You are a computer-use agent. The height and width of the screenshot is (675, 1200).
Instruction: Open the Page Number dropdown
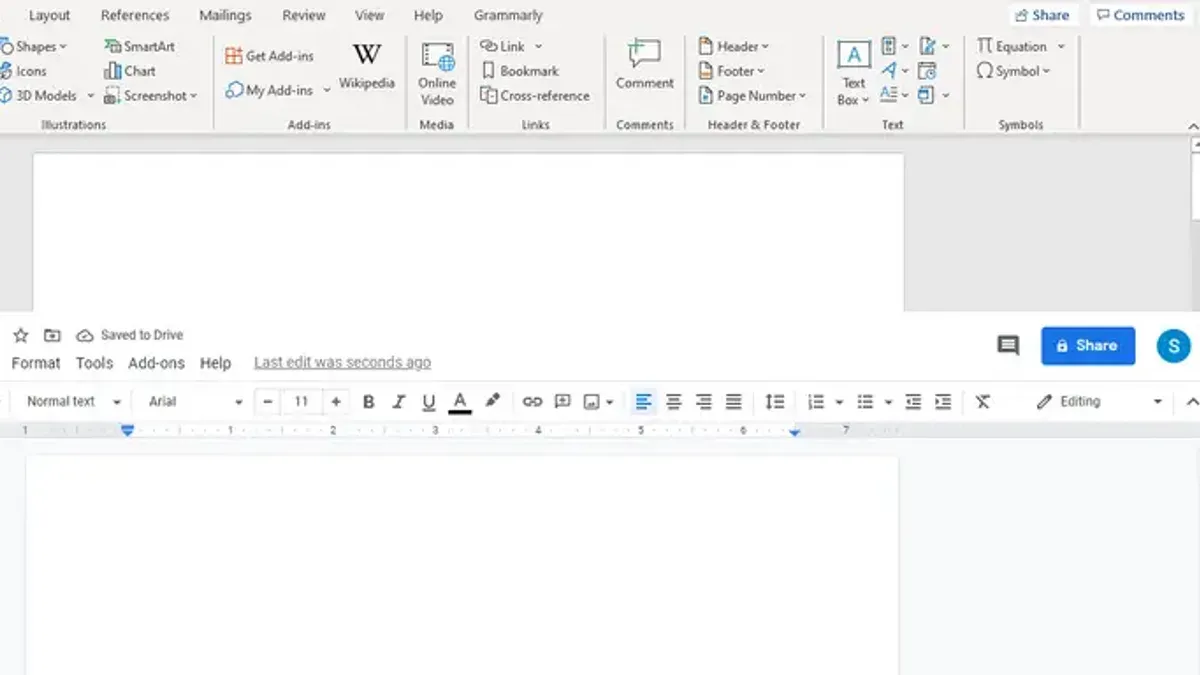pyautogui.click(x=752, y=96)
